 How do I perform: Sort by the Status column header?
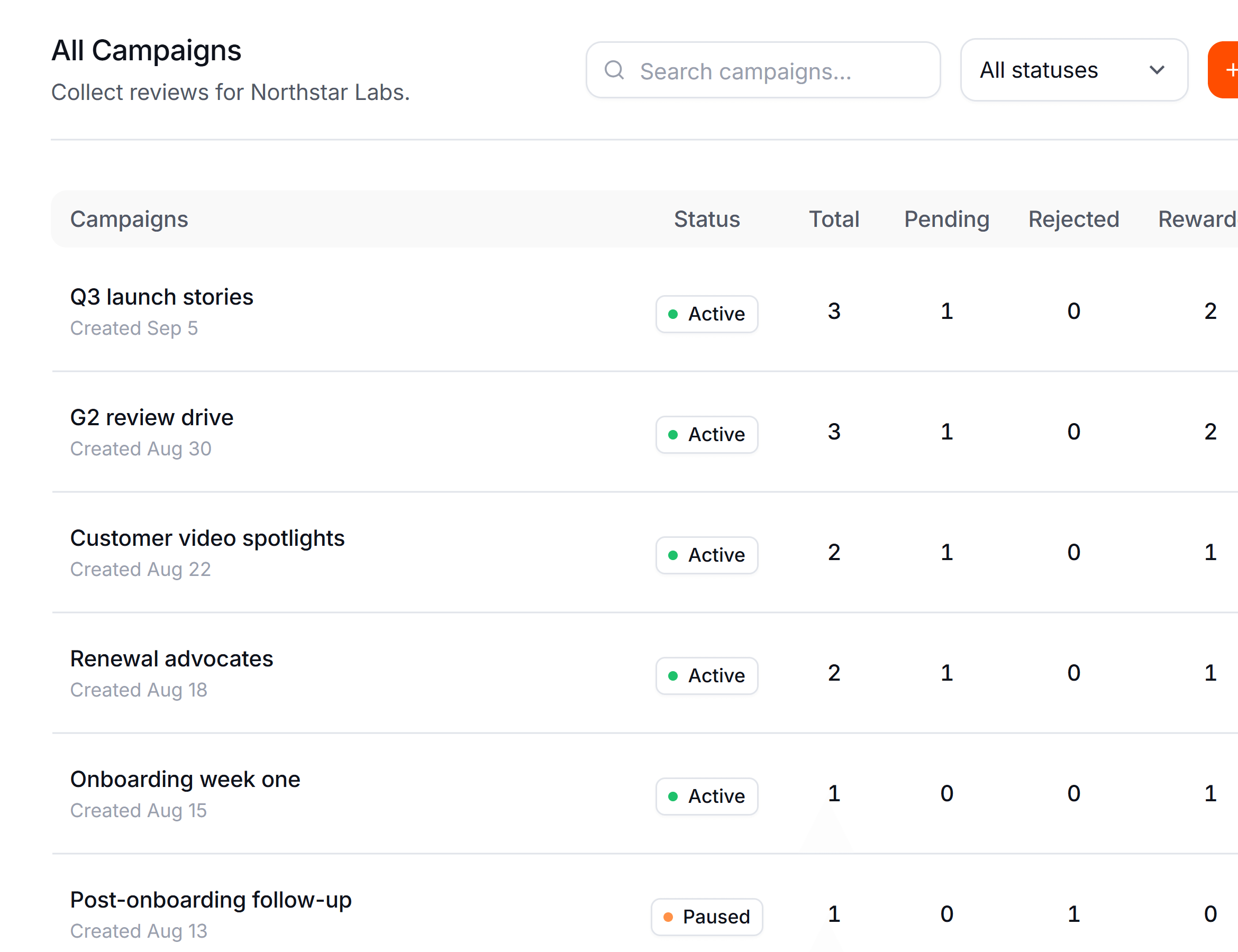coord(706,219)
